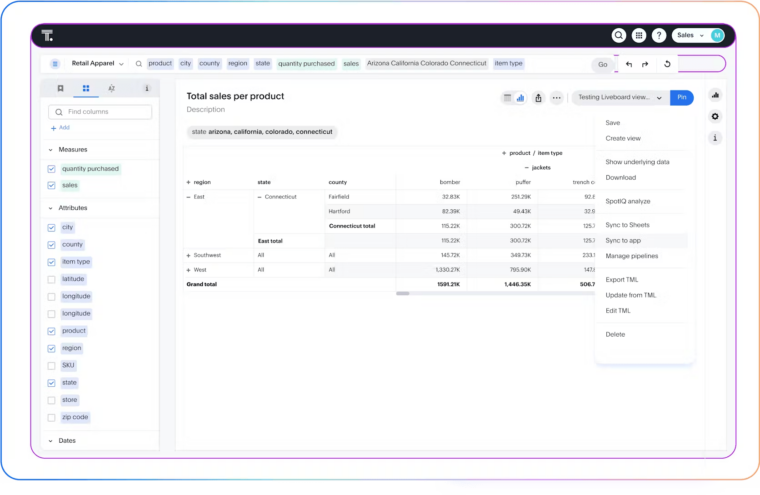This screenshot has width=760, height=495.
Task: Uncheck the quantity purchased checkbox
Action: coord(52,169)
